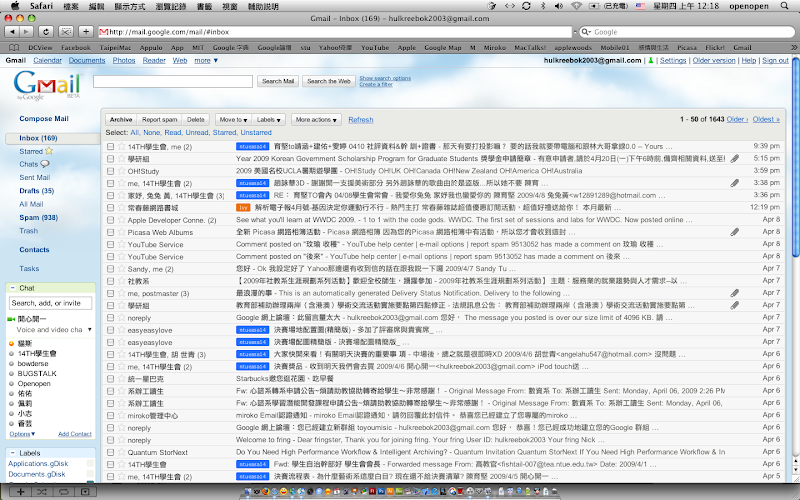Click the repeat loop icon in bottom bar
800x500 pixels.
click(63, 492)
